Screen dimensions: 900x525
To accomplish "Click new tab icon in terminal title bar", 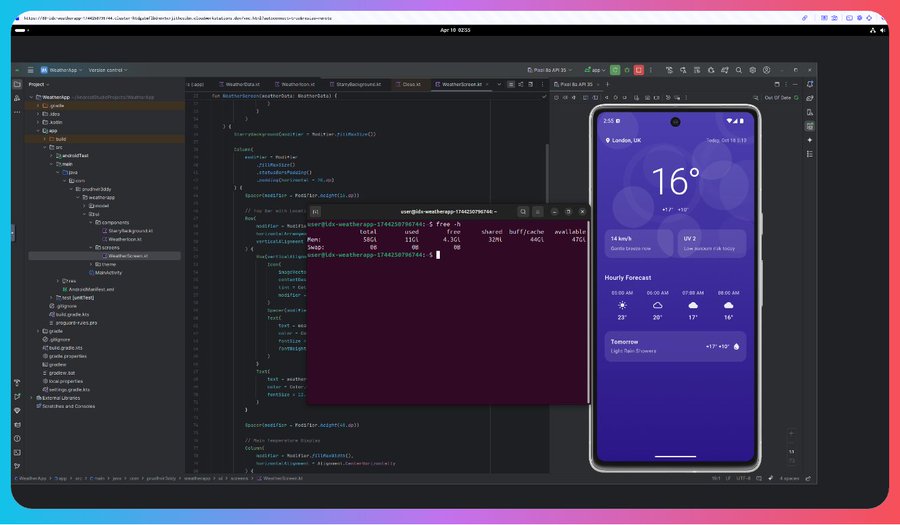I will click(315, 212).
